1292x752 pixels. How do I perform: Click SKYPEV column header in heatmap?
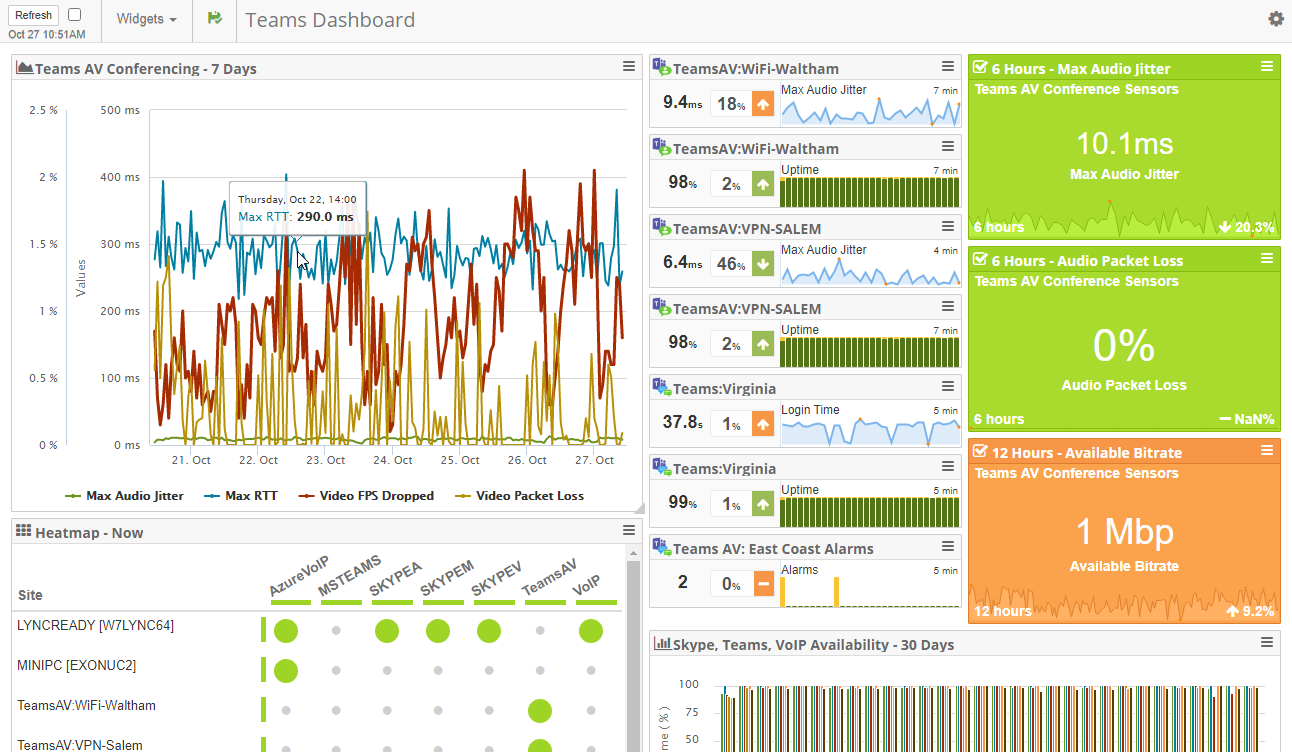(496, 578)
